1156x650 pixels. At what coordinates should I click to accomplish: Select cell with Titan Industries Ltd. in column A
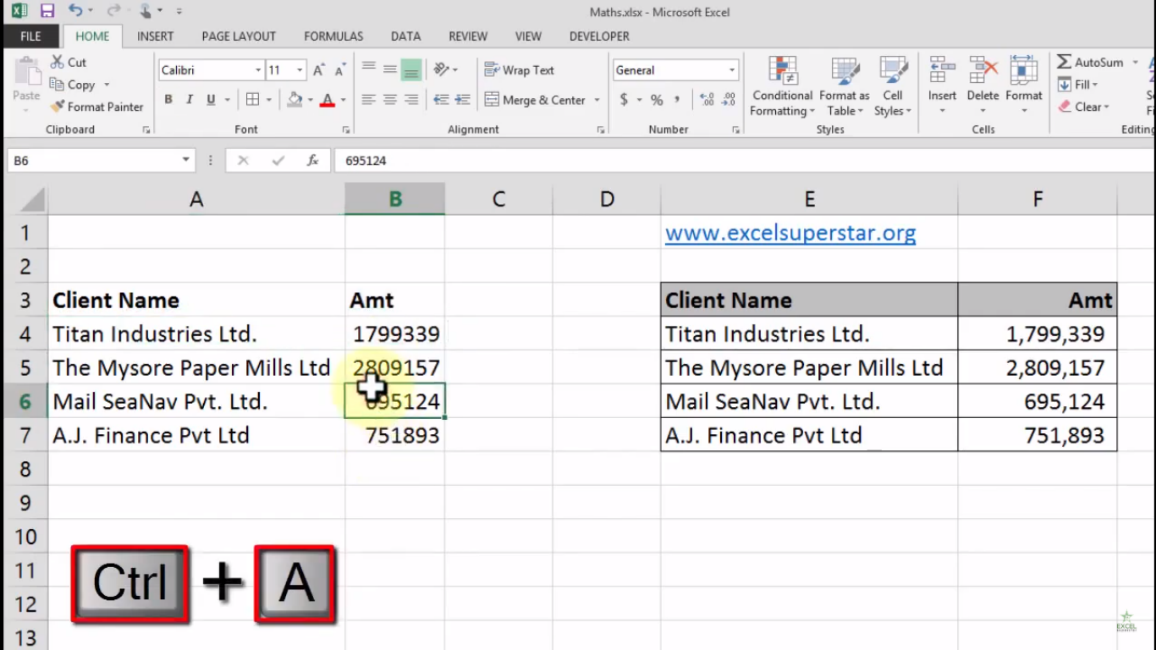pos(196,334)
